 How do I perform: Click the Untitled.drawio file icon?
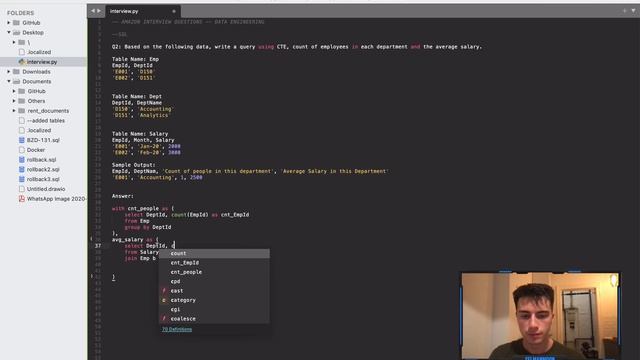pyautogui.click(x=22, y=189)
